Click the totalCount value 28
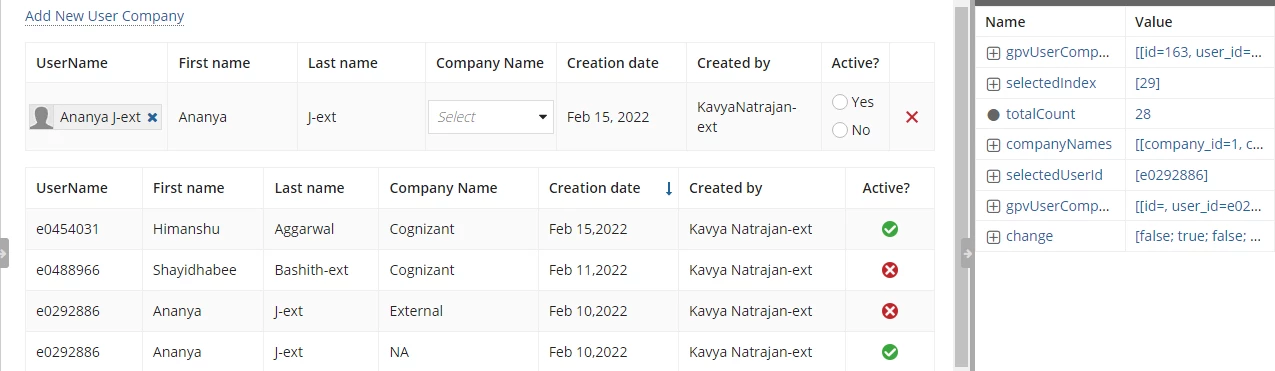Viewport: 1275px width, 371px height. pyautogui.click(x=1144, y=114)
